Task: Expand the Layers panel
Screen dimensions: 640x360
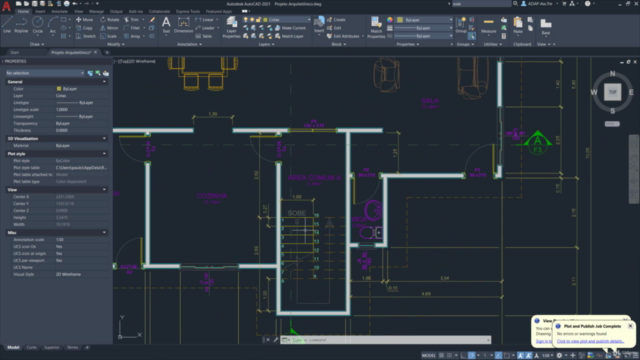Action: pos(266,44)
